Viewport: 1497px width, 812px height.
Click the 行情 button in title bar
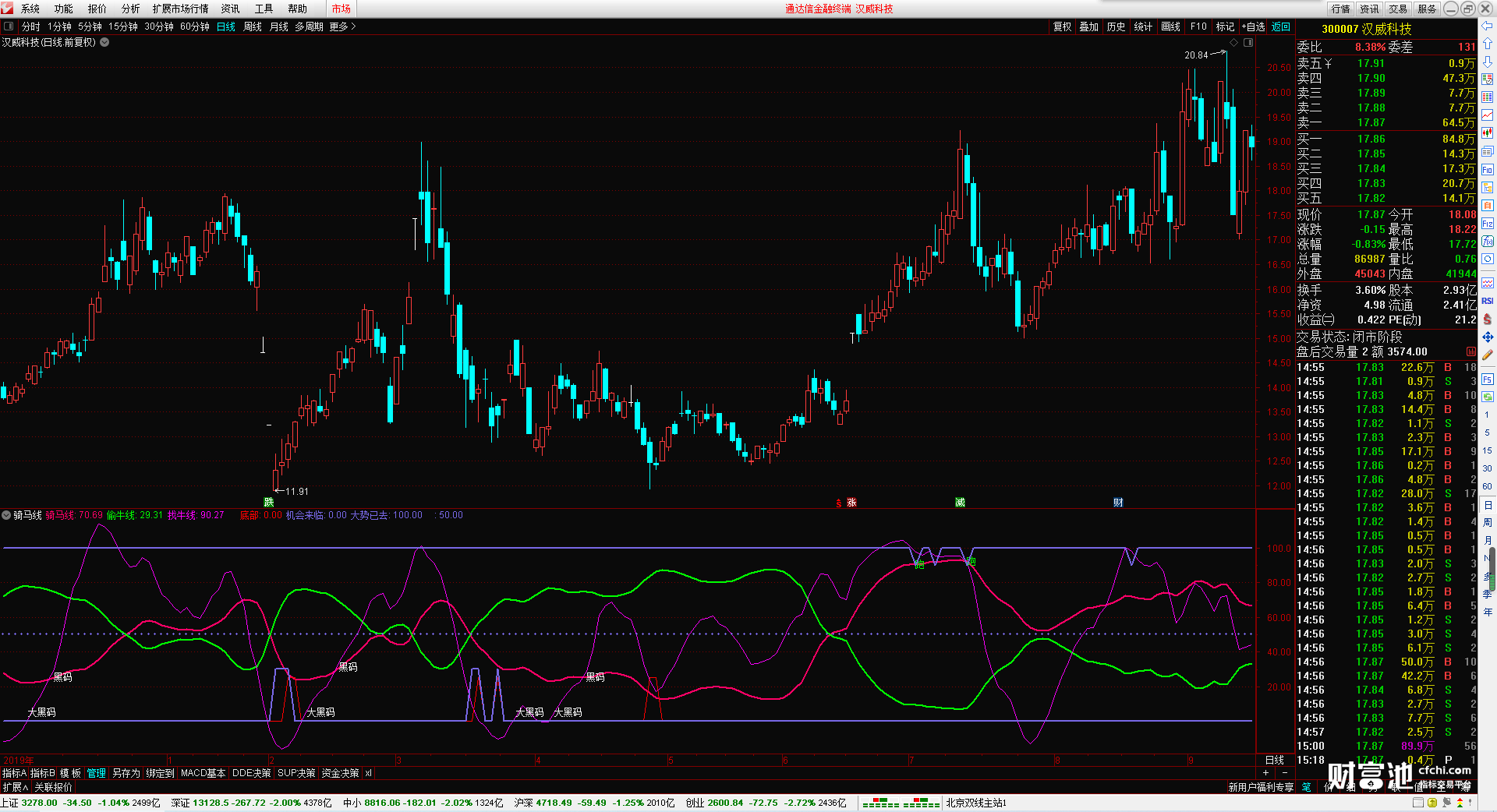[1341, 9]
